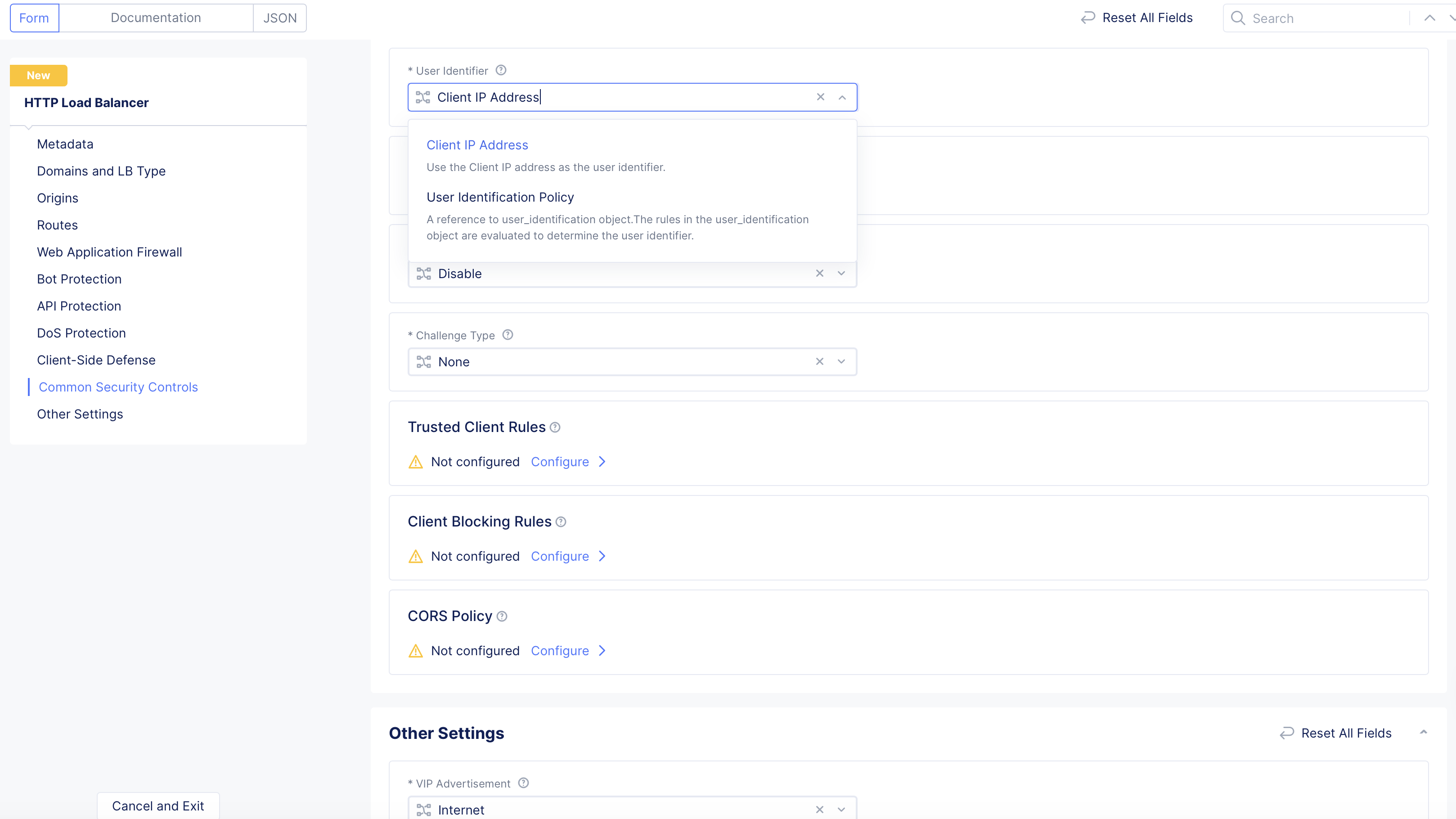Screen dimensions: 1456x819
Task: Switch to the JSON tab
Action: click(280, 18)
